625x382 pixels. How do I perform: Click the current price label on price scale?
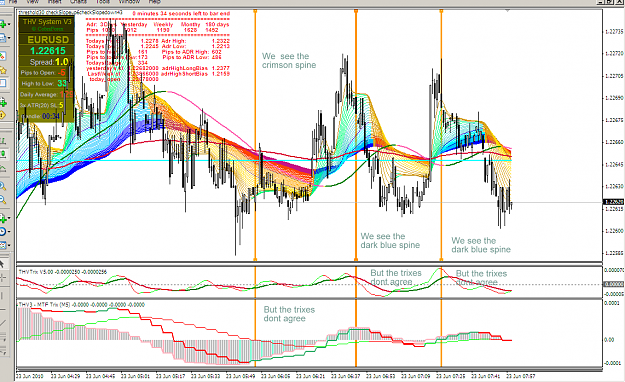tap(613, 202)
